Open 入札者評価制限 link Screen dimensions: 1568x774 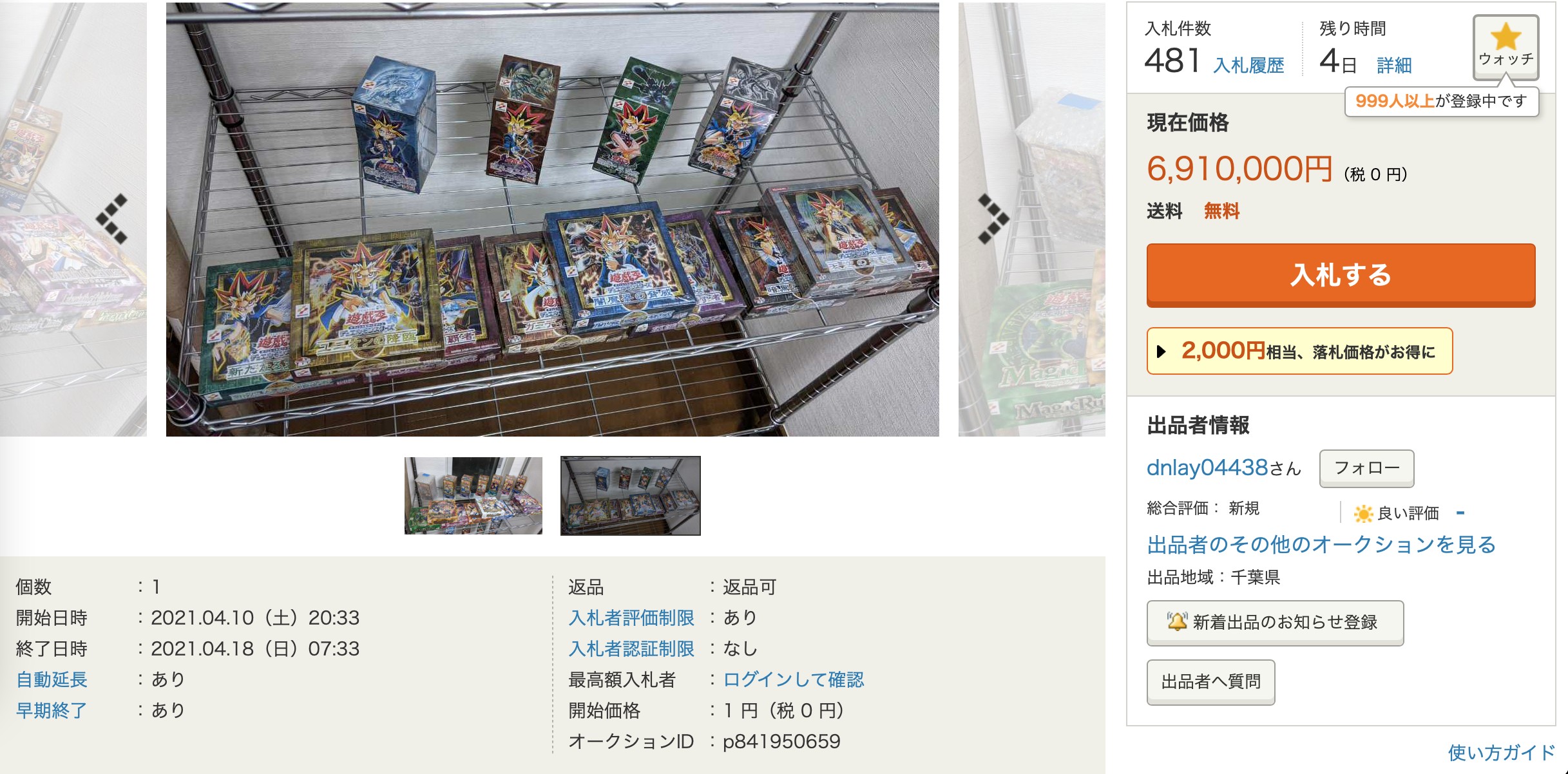(x=631, y=618)
